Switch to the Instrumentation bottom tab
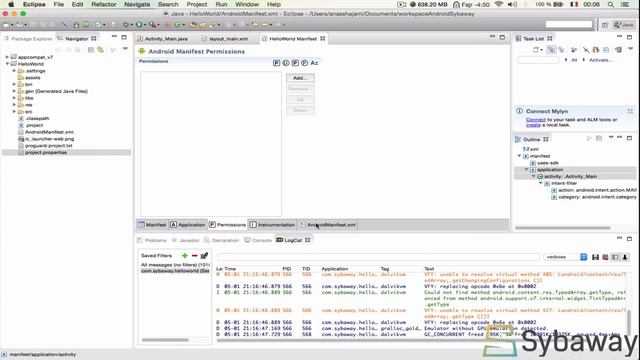The image size is (640, 360). [272, 224]
